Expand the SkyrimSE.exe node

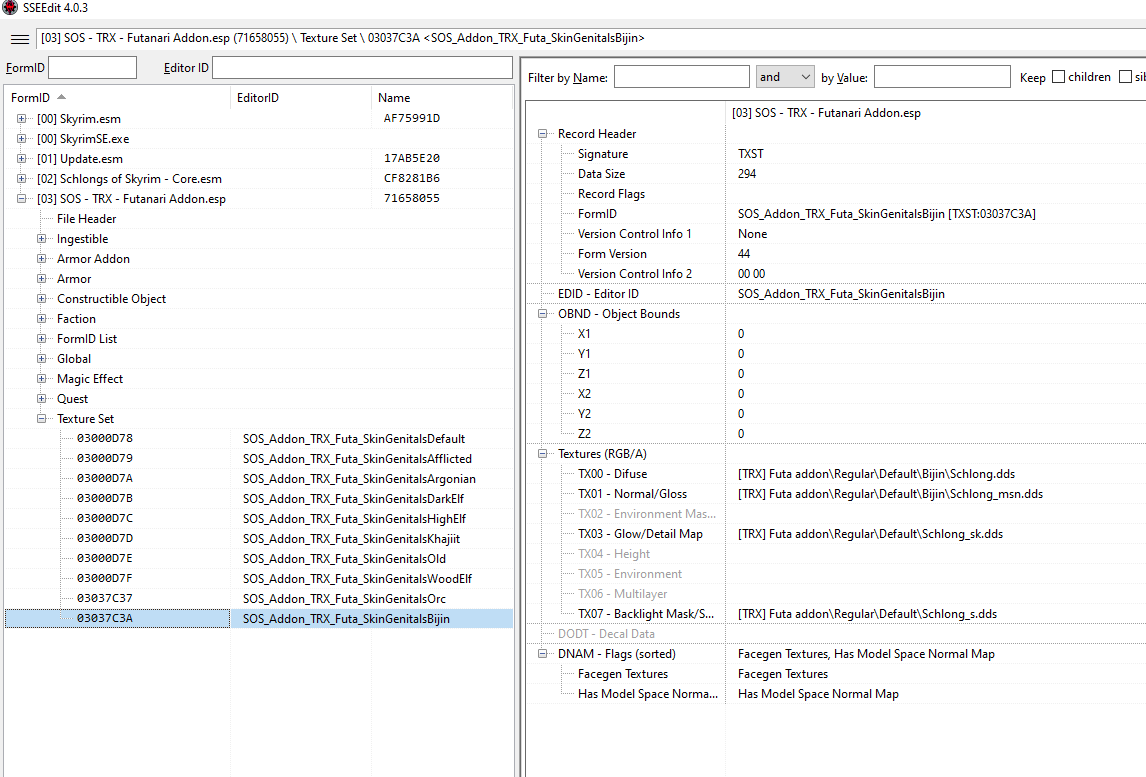pos(21,138)
